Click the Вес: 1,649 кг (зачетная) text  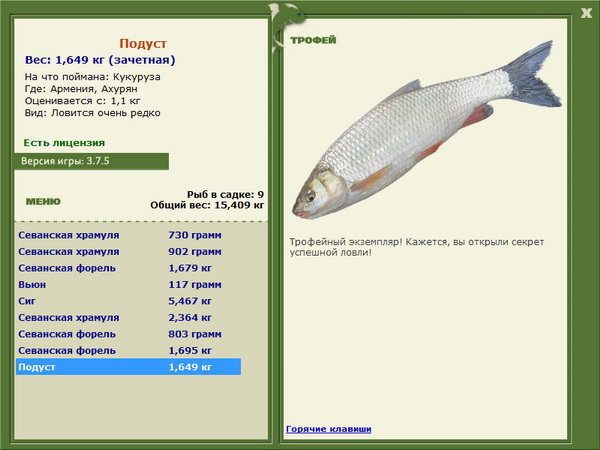pyautogui.click(x=100, y=60)
